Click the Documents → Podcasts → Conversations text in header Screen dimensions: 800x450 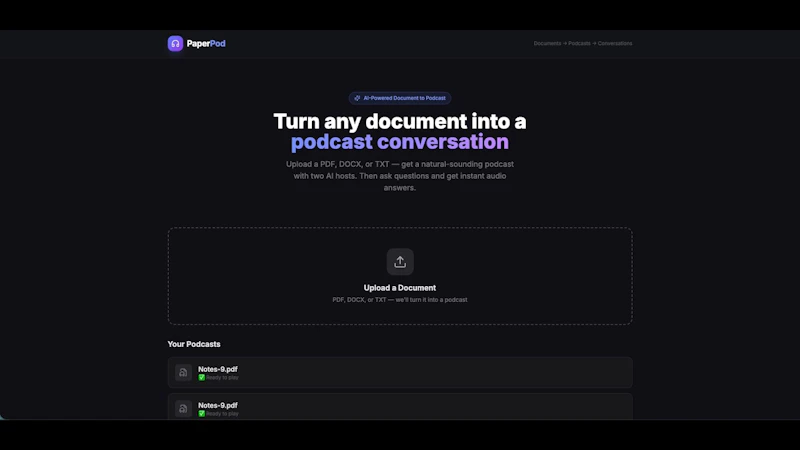583,43
